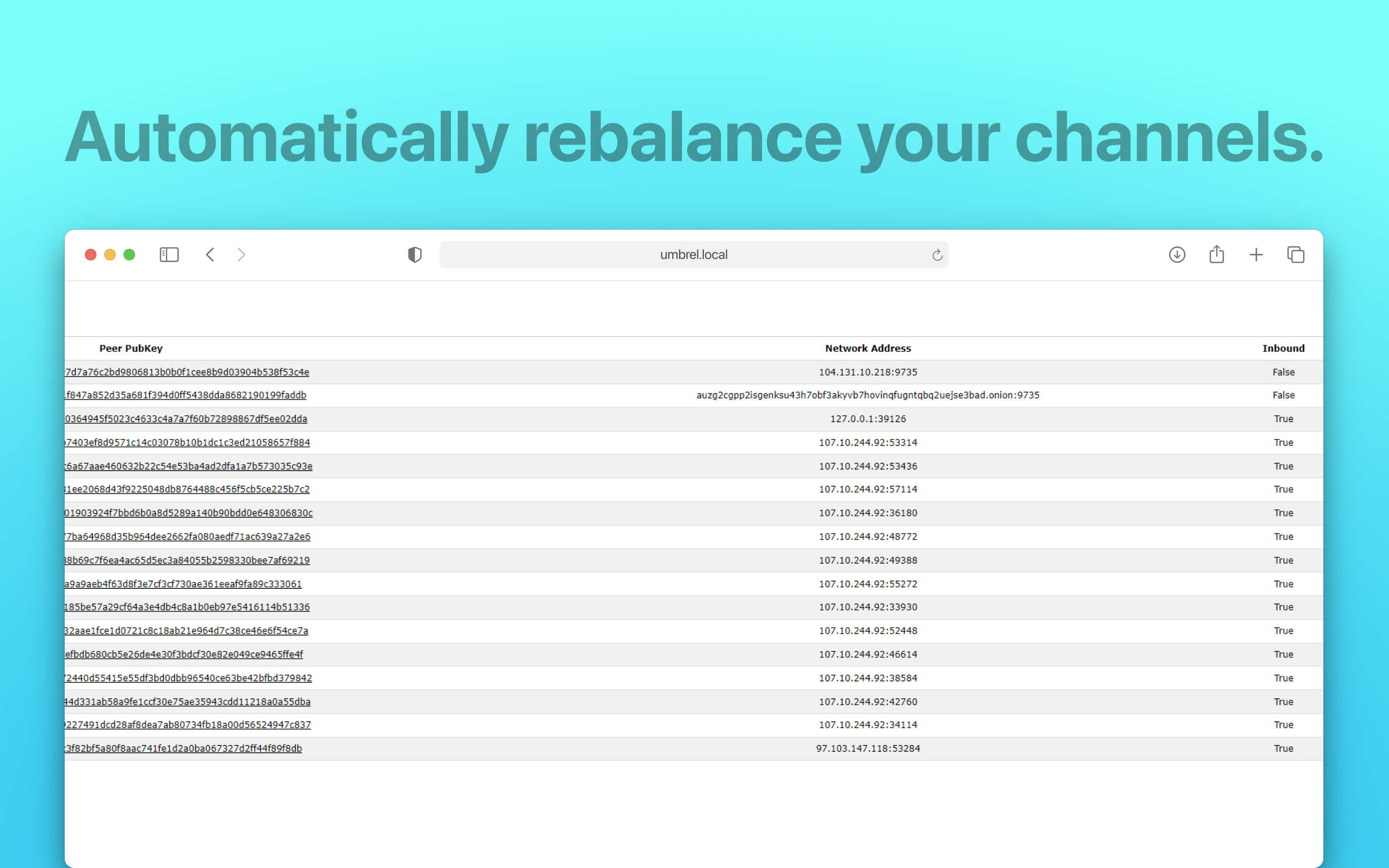Open the peer pubkey ending in f89f8db
This screenshot has height=868, width=1389.
(184, 748)
